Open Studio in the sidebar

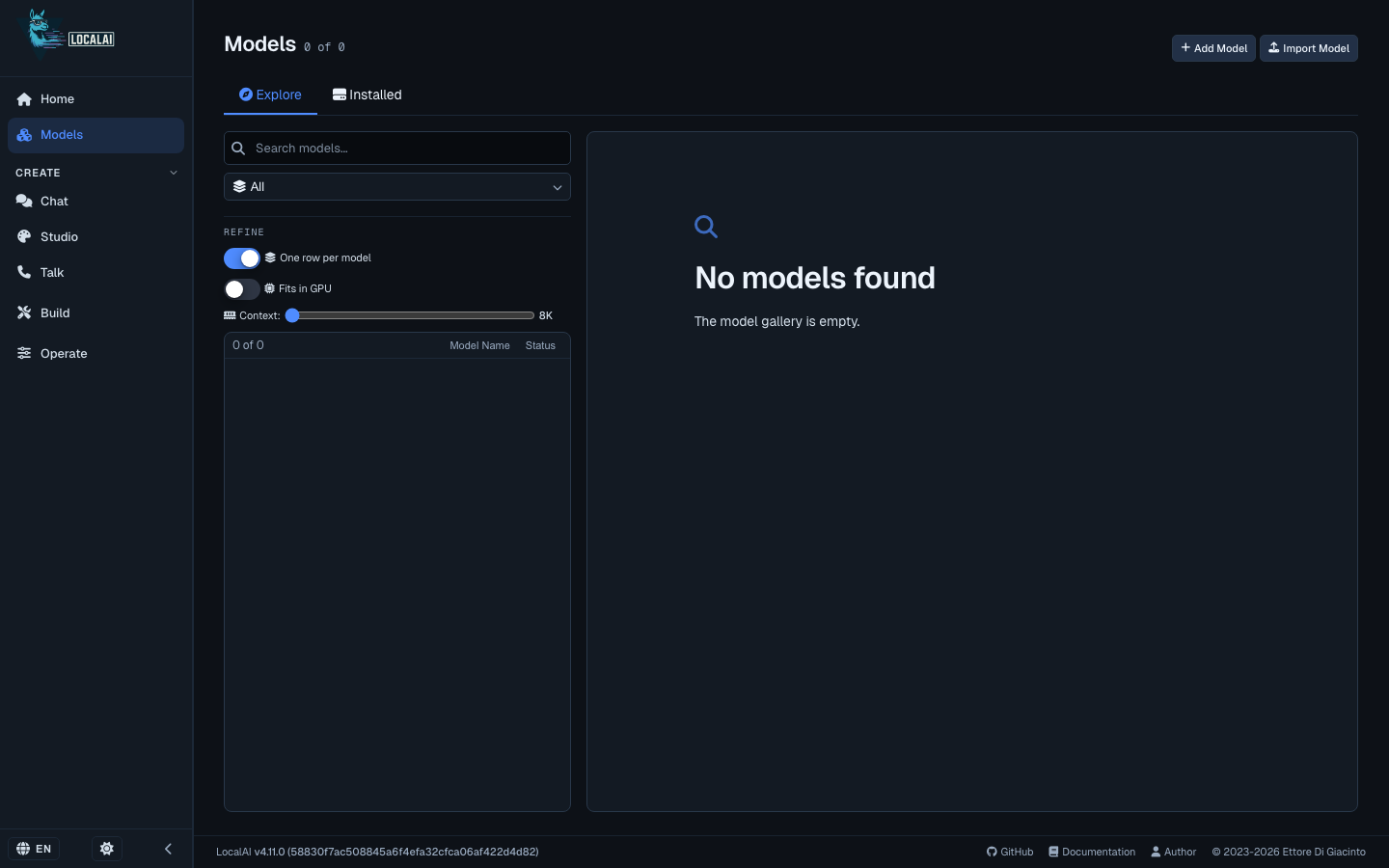95,237
